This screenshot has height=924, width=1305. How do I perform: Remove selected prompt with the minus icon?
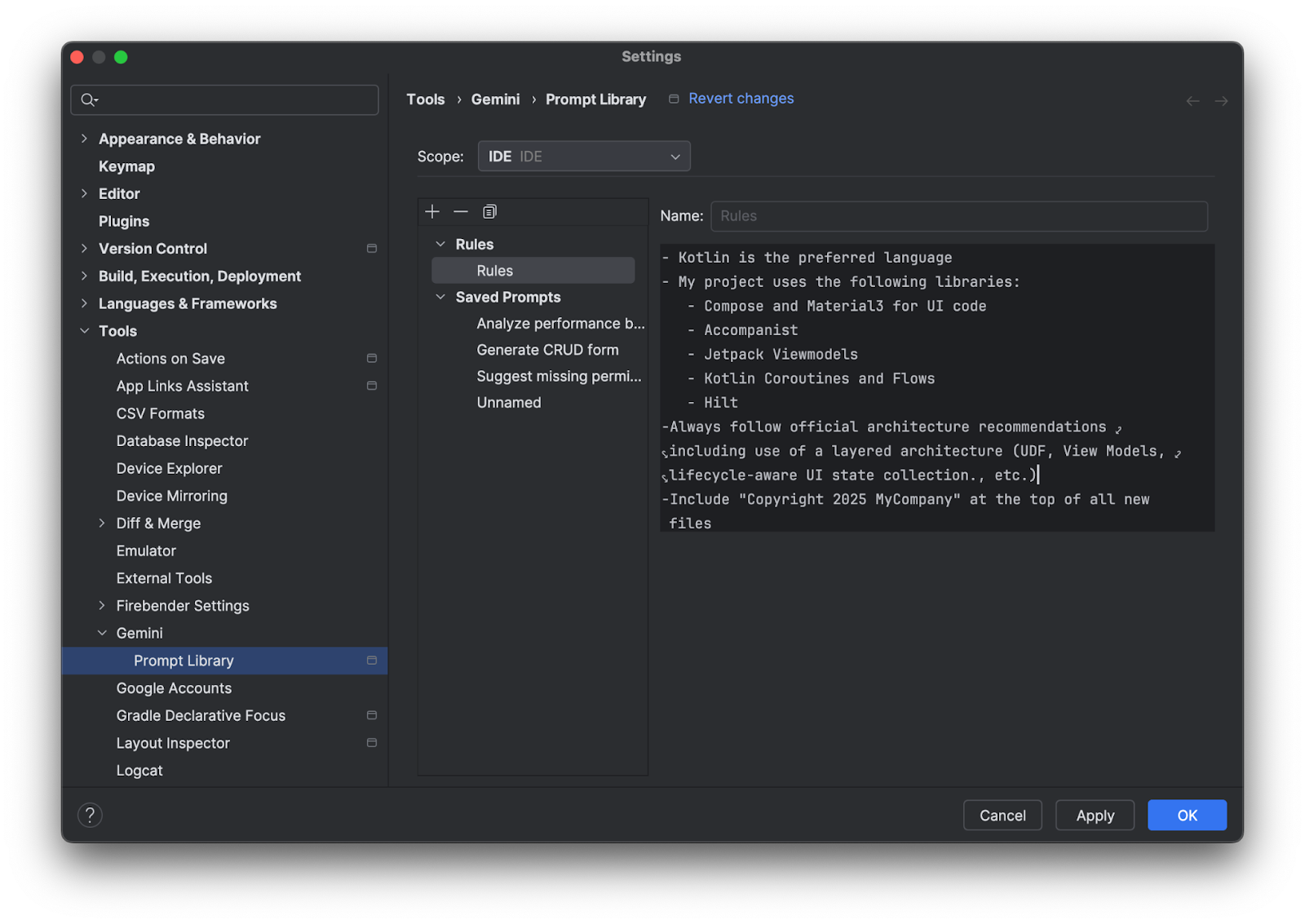click(460, 211)
